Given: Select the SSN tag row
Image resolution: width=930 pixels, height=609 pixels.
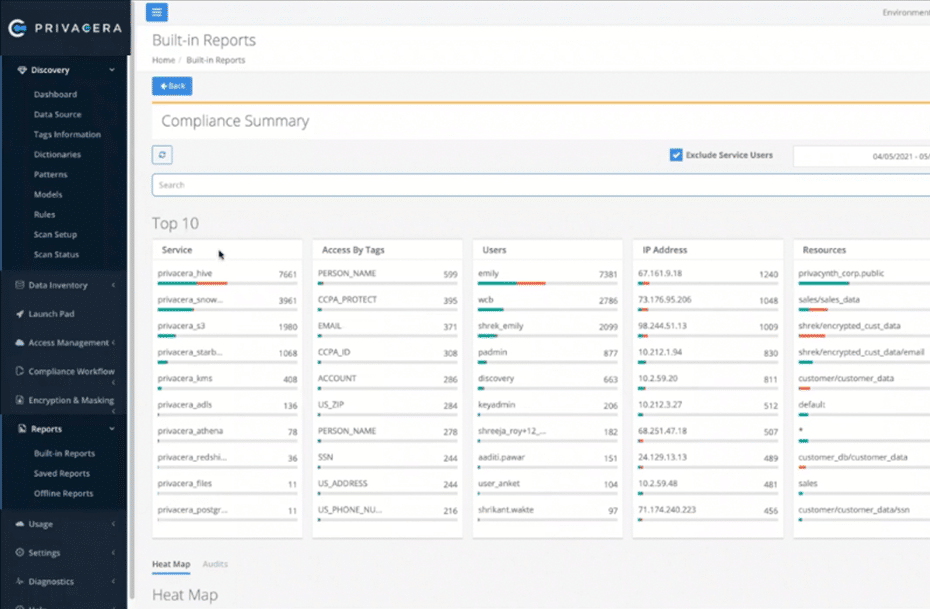Looking at the screenshot, I should tap(387, 461).
